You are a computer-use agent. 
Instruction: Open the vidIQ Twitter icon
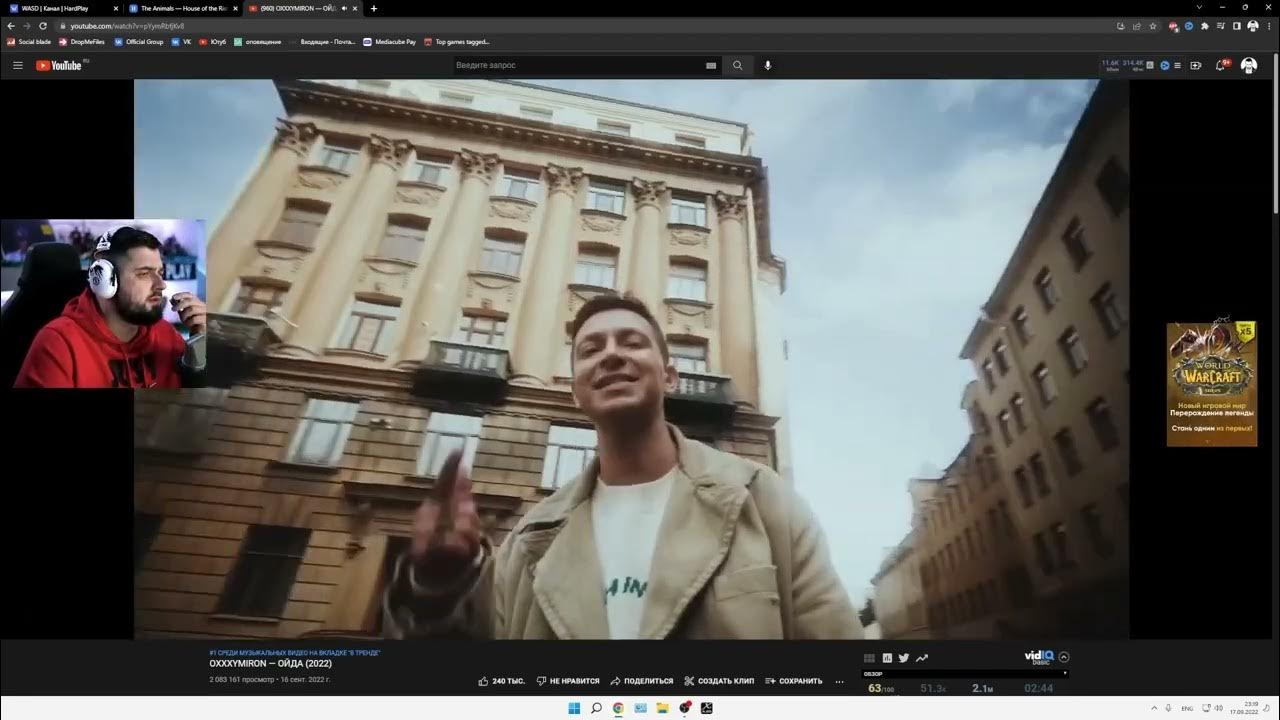pos(904,658)
